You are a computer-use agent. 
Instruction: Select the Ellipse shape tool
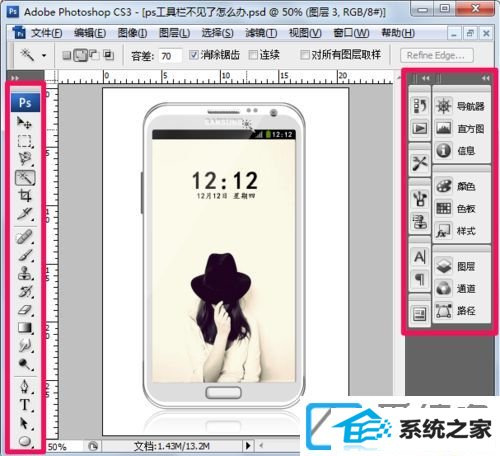[x=25, y=441]
